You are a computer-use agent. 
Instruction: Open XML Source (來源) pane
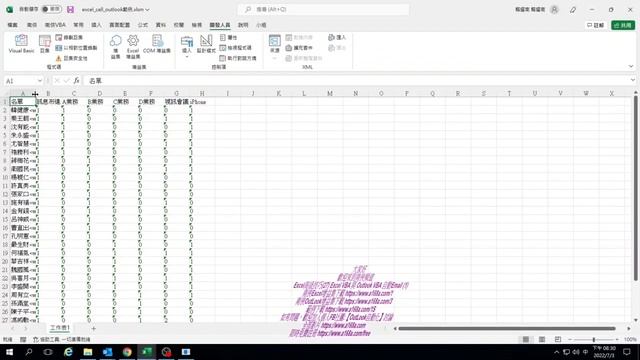point(275,44)
